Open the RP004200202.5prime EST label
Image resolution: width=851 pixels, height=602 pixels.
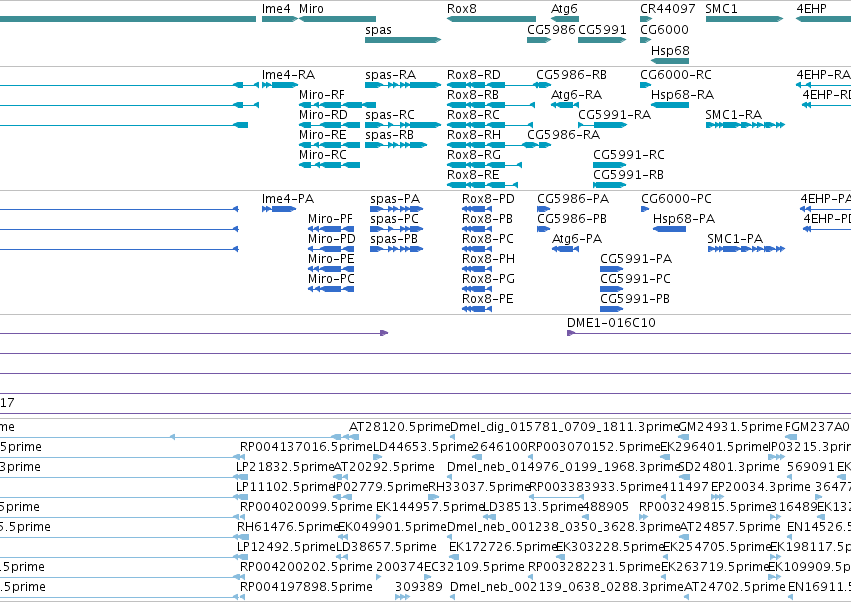click(306, 567)
